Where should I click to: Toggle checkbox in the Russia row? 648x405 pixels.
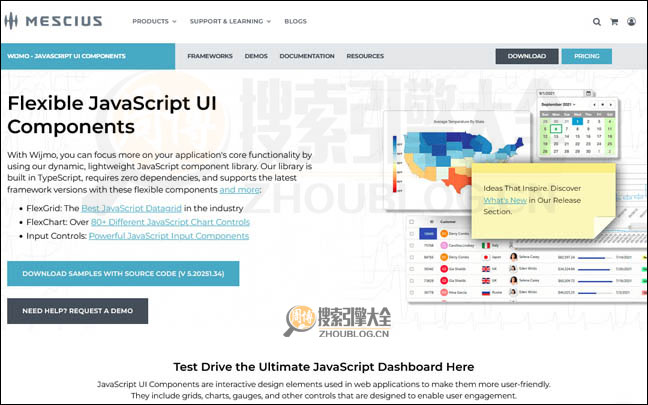412,292
